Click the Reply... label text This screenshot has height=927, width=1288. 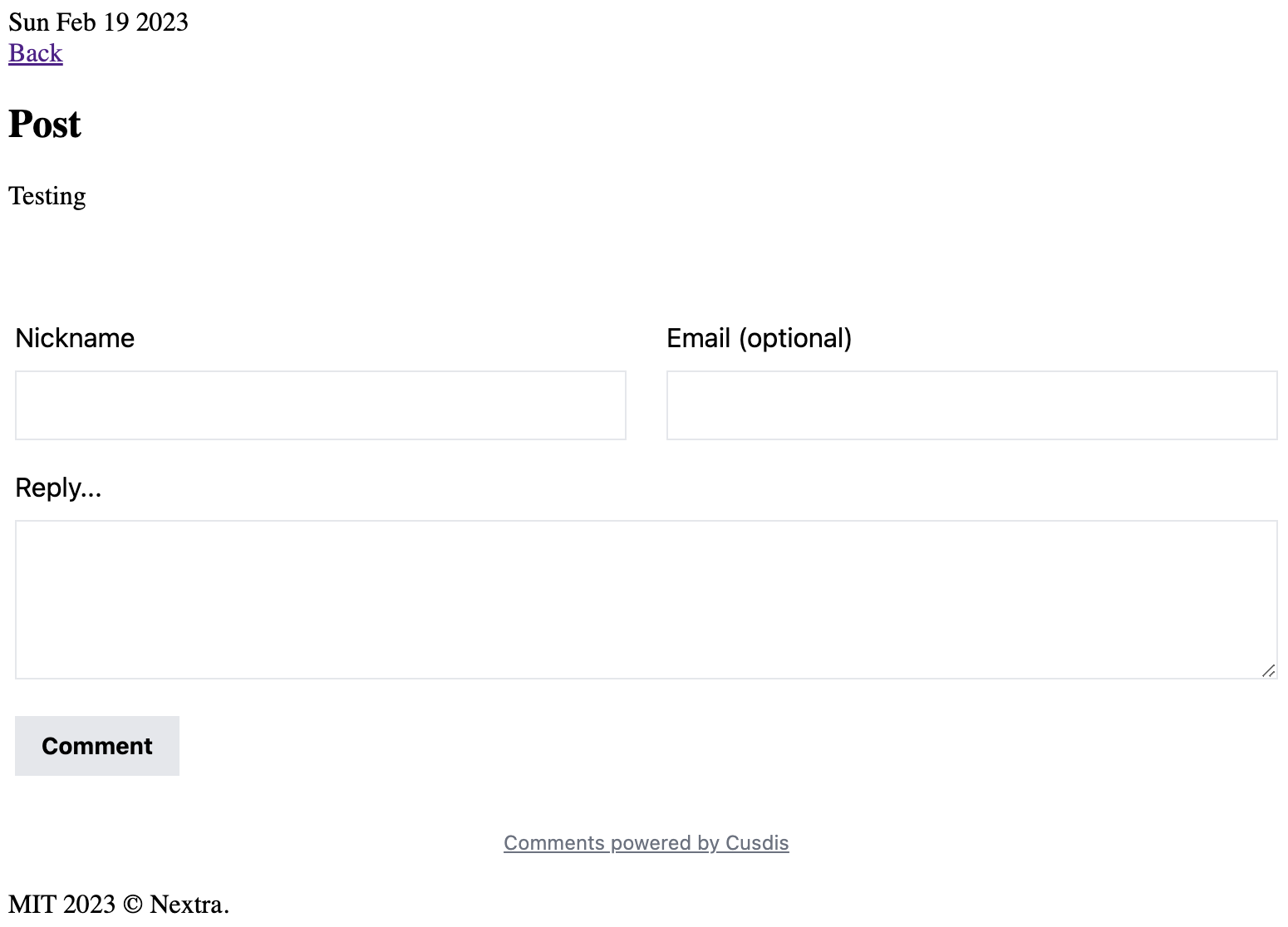[x=57, y=487]
